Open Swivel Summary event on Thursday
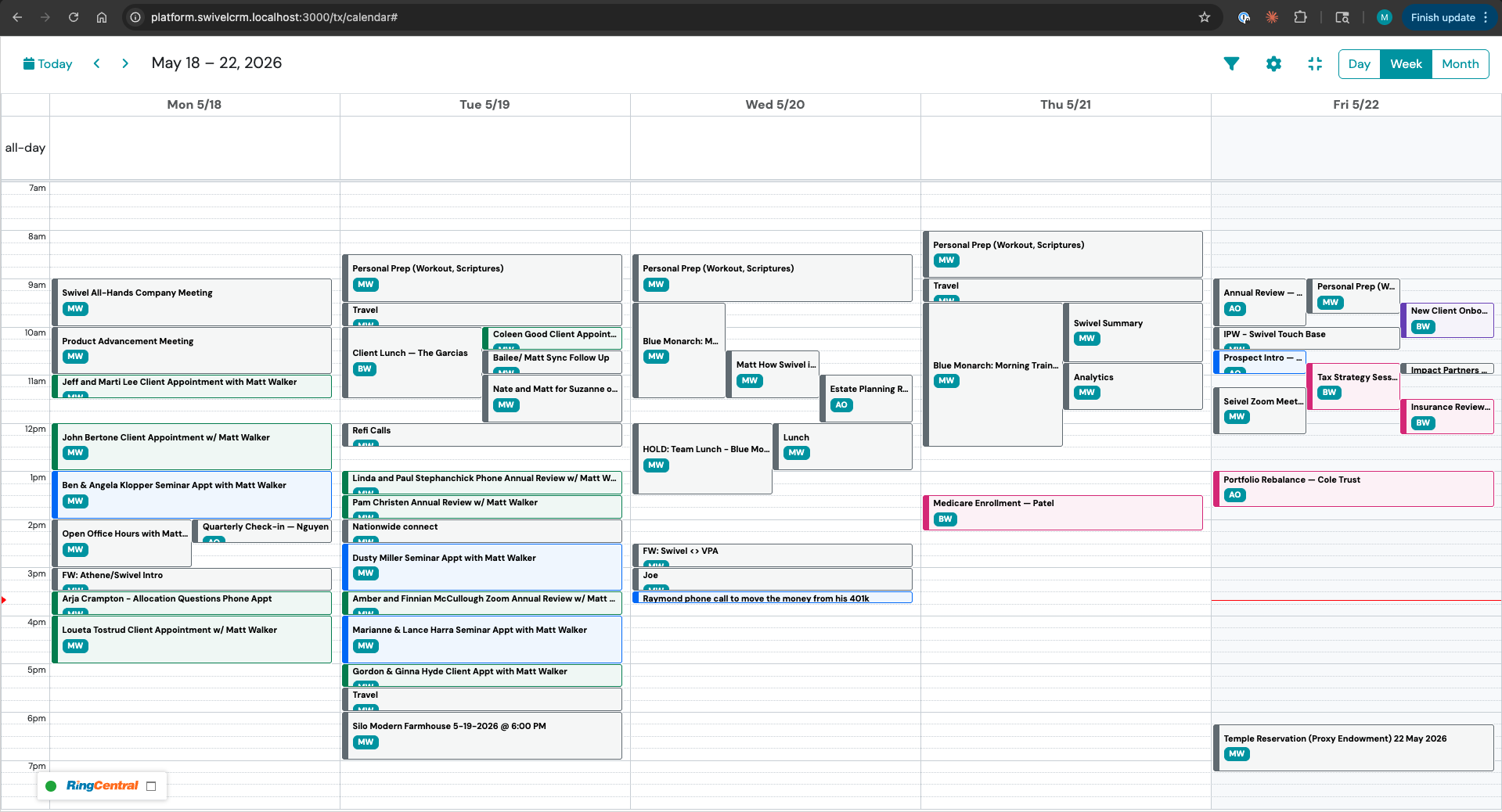Image resolution: width=1502 pixels, height=812 pixels. [x=1133, y=332]
